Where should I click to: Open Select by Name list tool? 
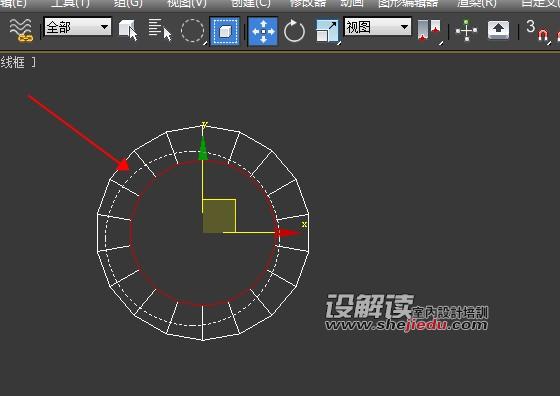(x=160, y=30)
